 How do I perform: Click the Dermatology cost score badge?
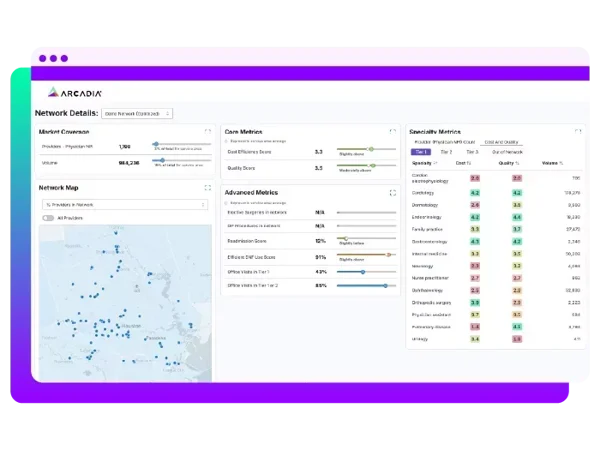click(475, 205)
